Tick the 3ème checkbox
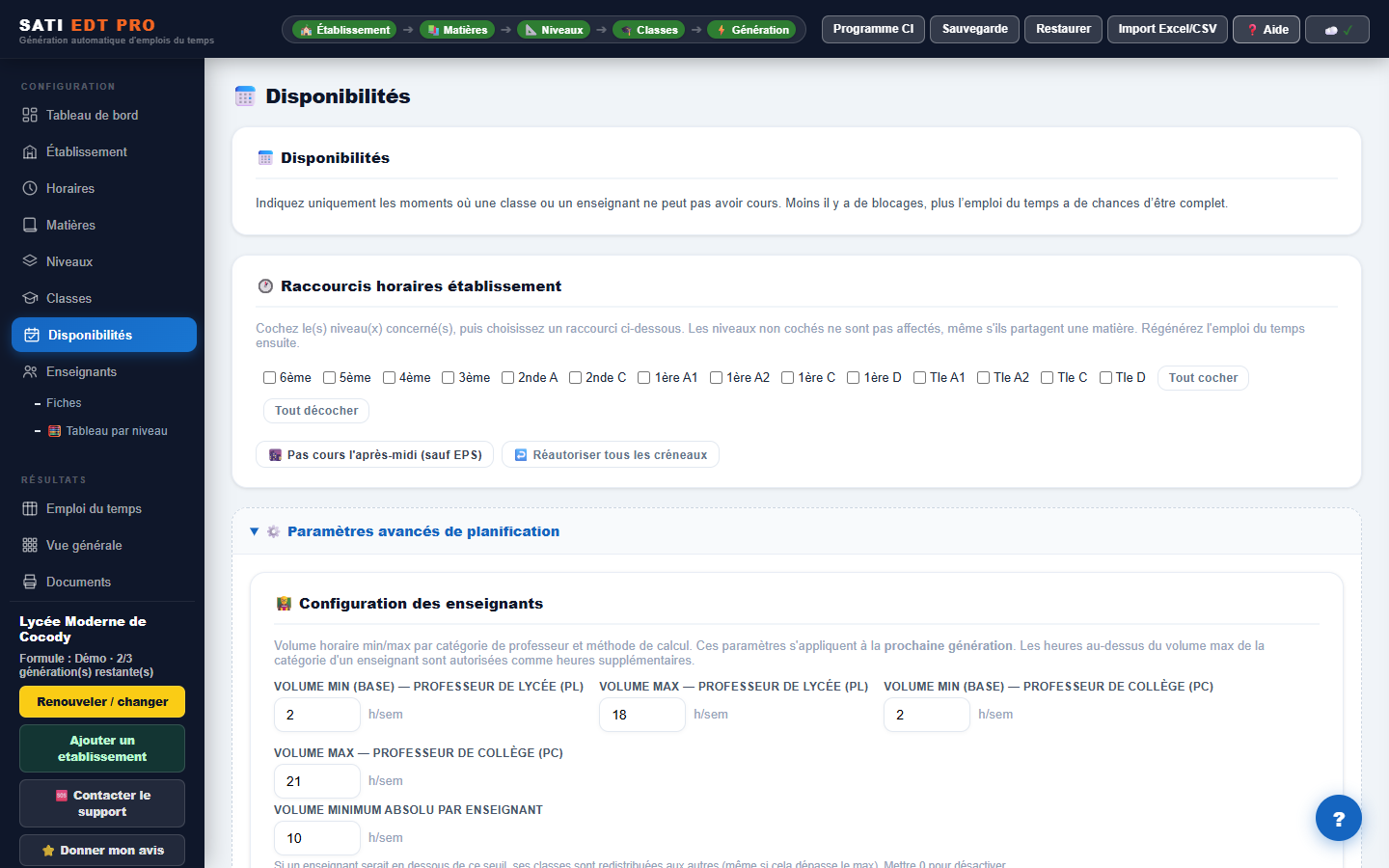 point(449,377)
